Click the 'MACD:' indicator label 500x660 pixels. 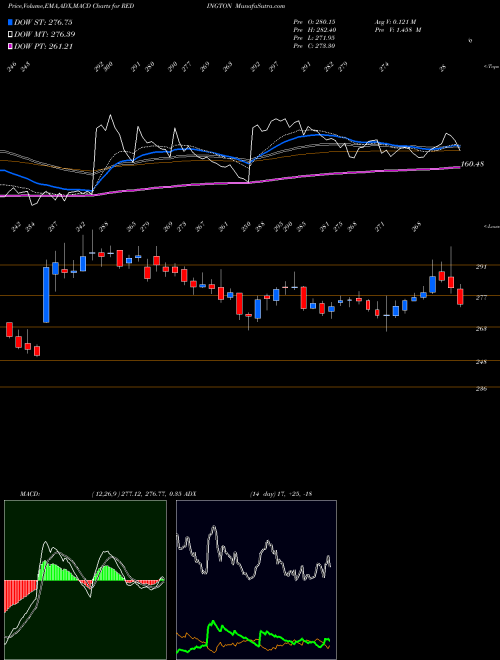point(30,493)
